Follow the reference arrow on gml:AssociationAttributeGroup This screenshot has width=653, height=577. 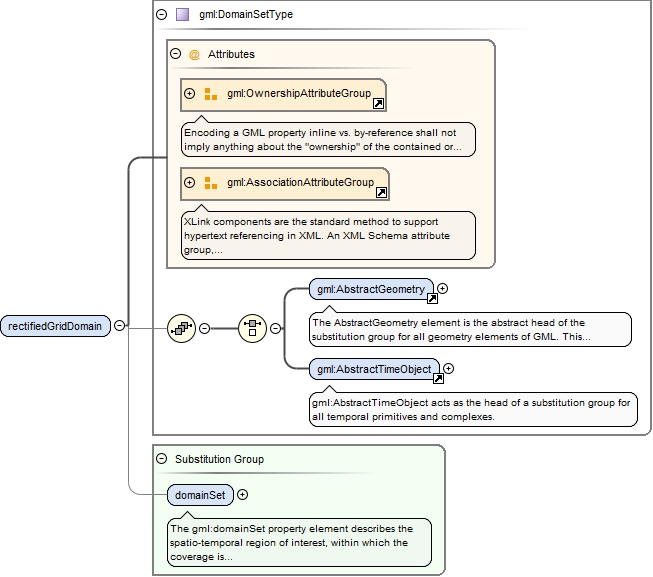tap(381, 192)
